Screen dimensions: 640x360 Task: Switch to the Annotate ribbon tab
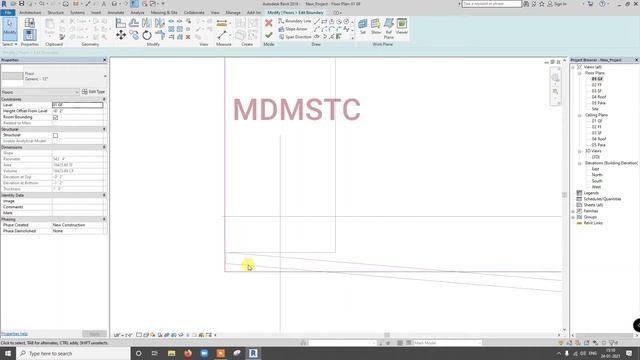coord(116,13)
